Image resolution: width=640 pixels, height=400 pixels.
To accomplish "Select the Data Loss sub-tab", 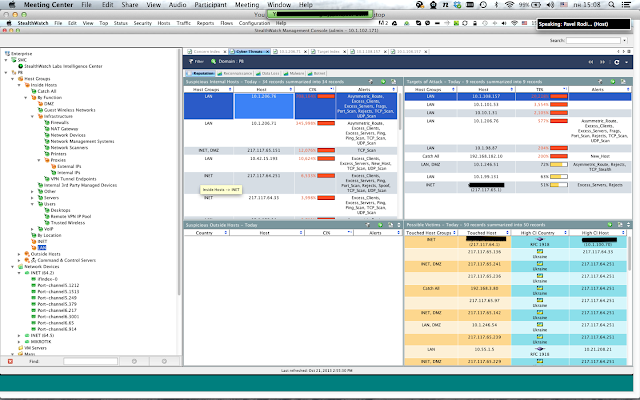I will pos(268,73).
